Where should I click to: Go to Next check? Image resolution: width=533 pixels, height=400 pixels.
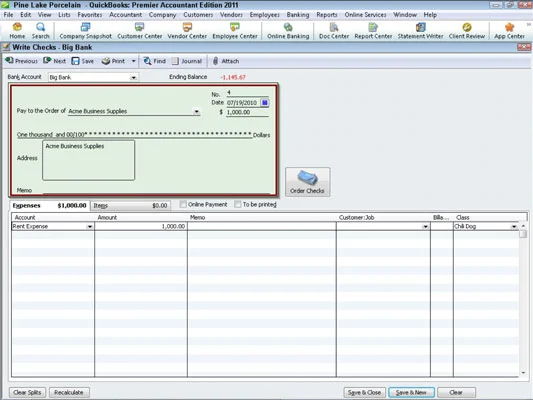click(55, 61)
